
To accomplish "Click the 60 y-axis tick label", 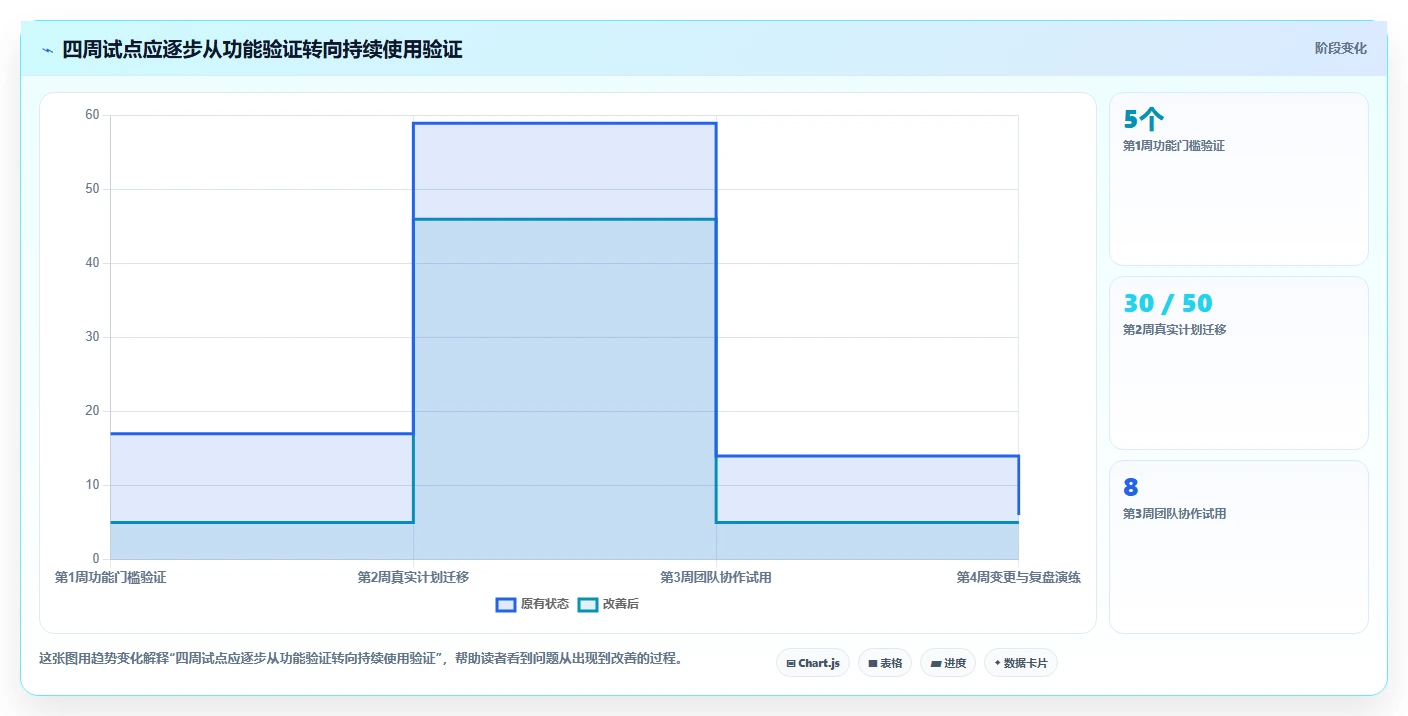I will pos(92,115).
